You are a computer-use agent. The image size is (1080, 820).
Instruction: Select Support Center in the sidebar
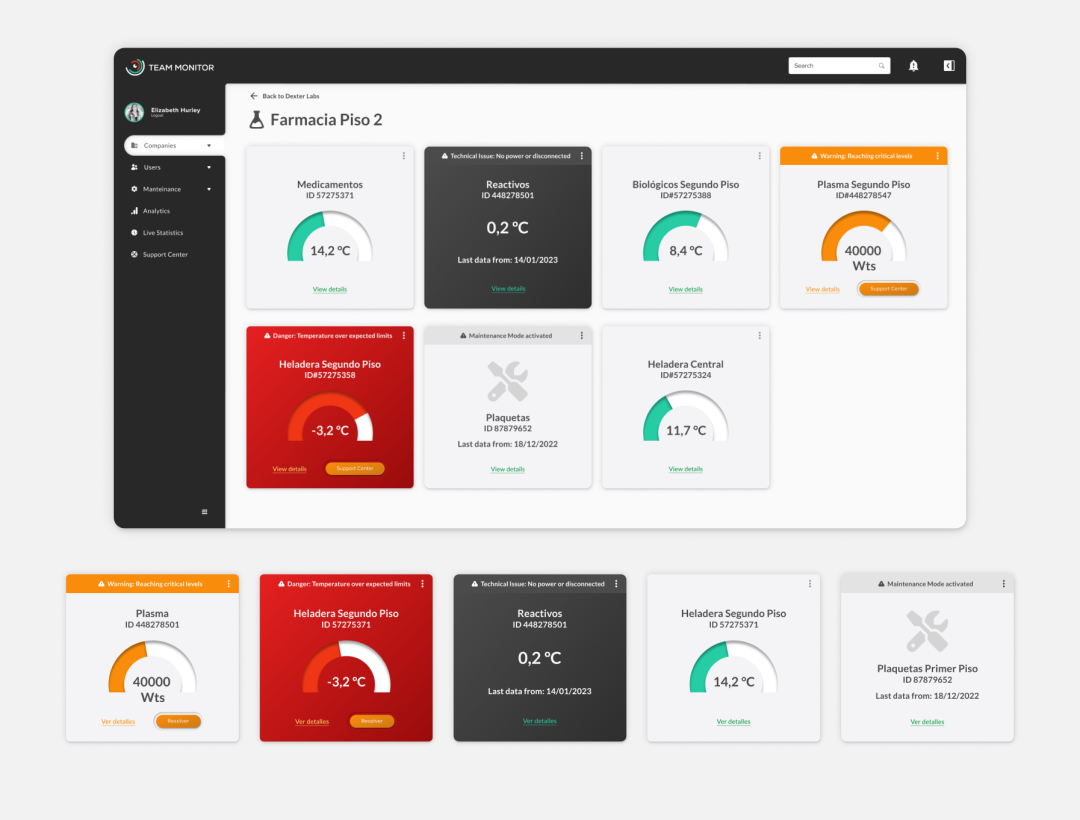coord(164,255)
